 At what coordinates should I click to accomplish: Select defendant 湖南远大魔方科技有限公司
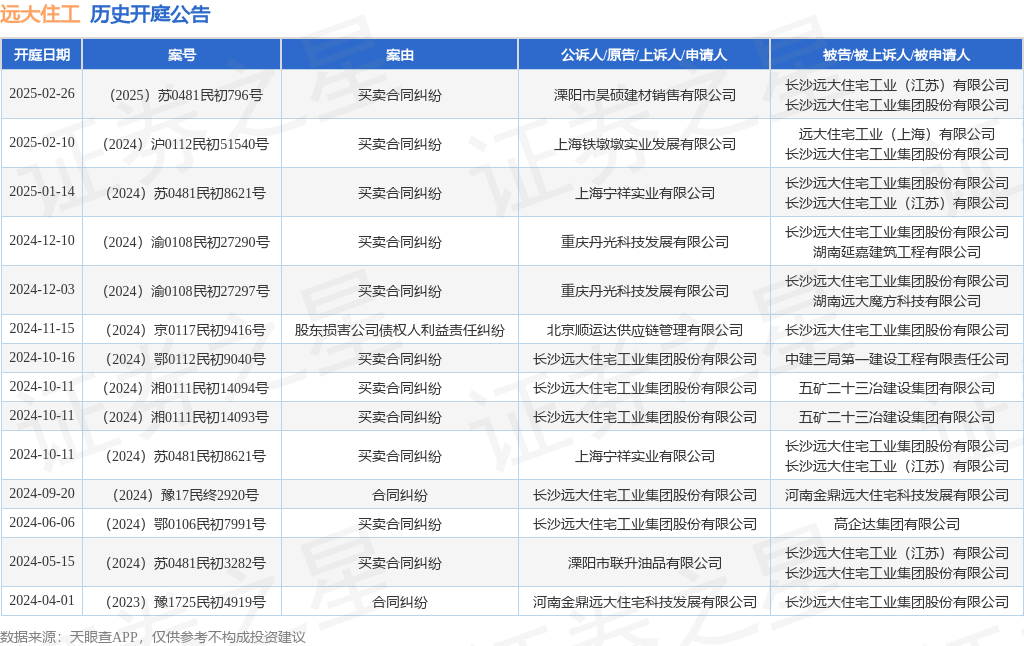897,301
